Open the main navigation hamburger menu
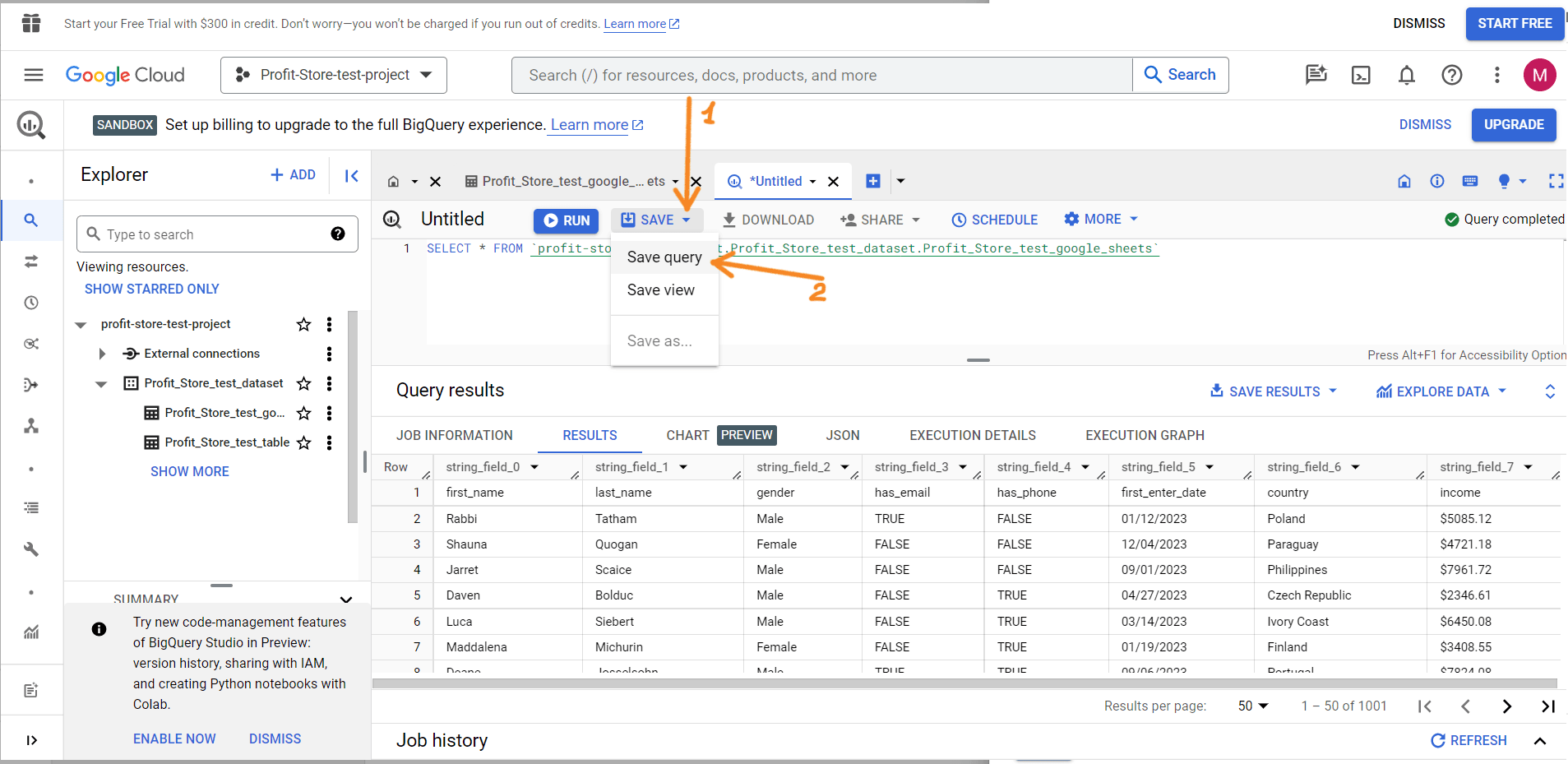The image size is (1568, 764). pyautogui.click(x=34, y=75)
